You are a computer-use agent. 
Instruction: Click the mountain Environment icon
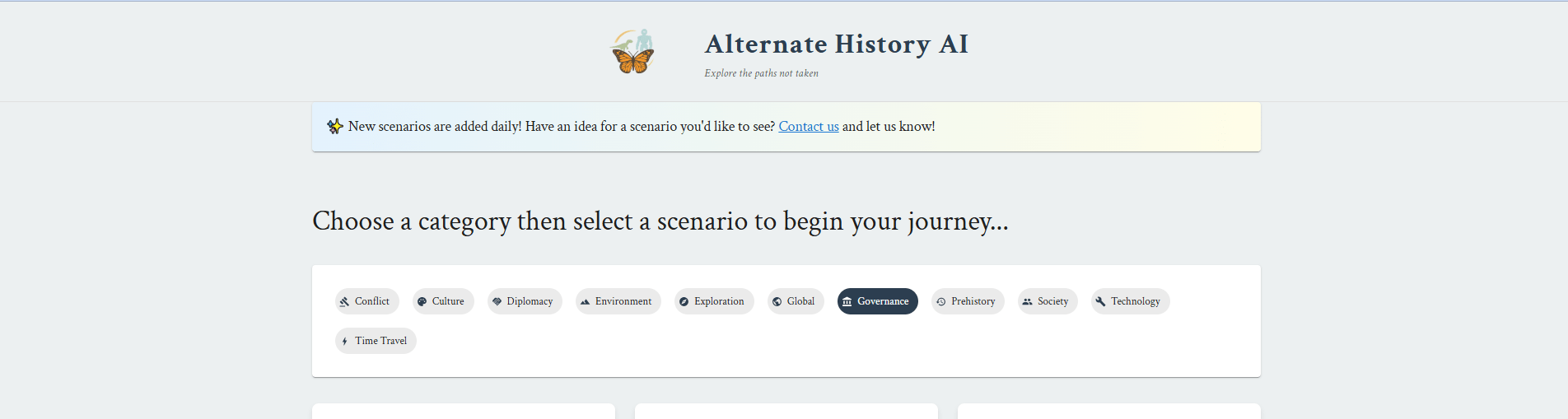586,302
